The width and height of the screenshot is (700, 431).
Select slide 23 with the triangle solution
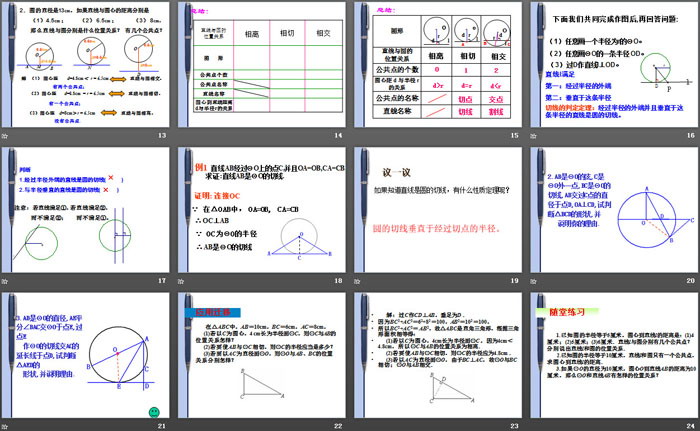point(438,356)
